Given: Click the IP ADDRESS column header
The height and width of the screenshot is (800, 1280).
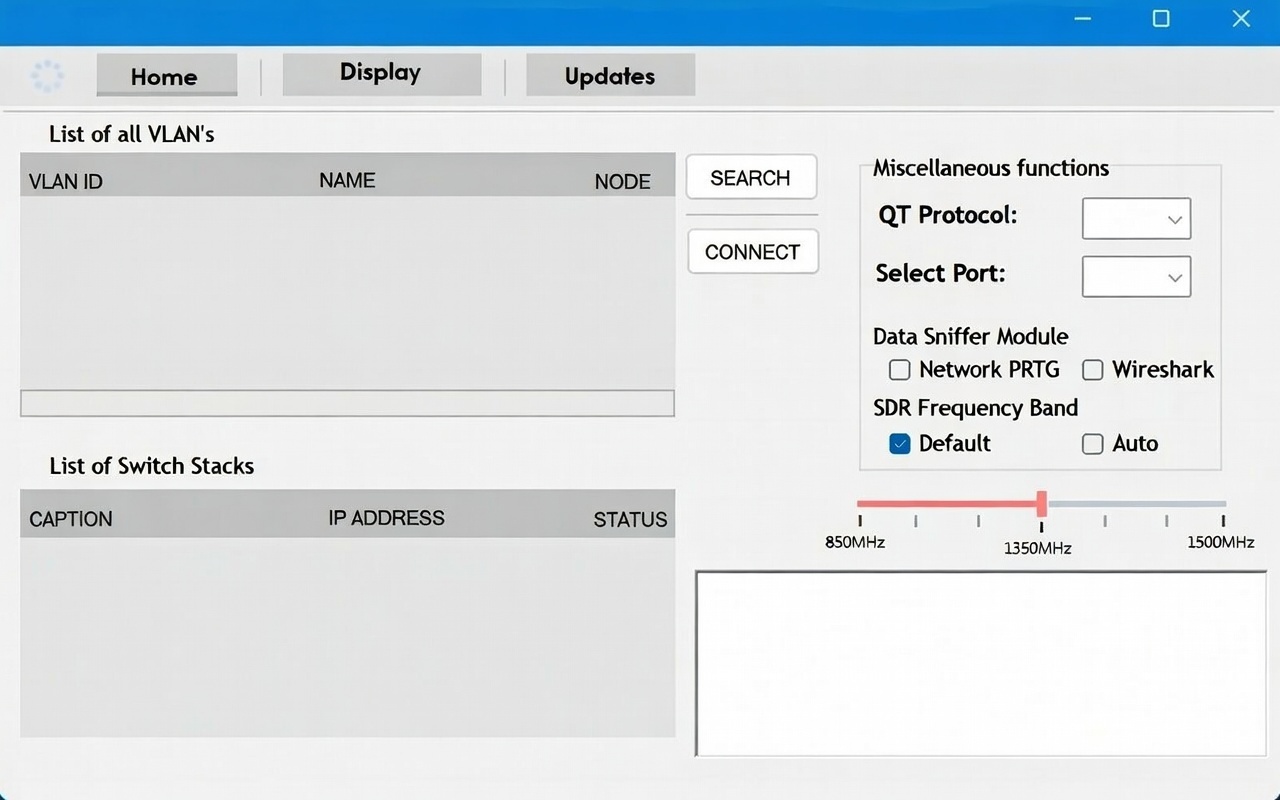Looking at the screenshot, I should 386,518.
